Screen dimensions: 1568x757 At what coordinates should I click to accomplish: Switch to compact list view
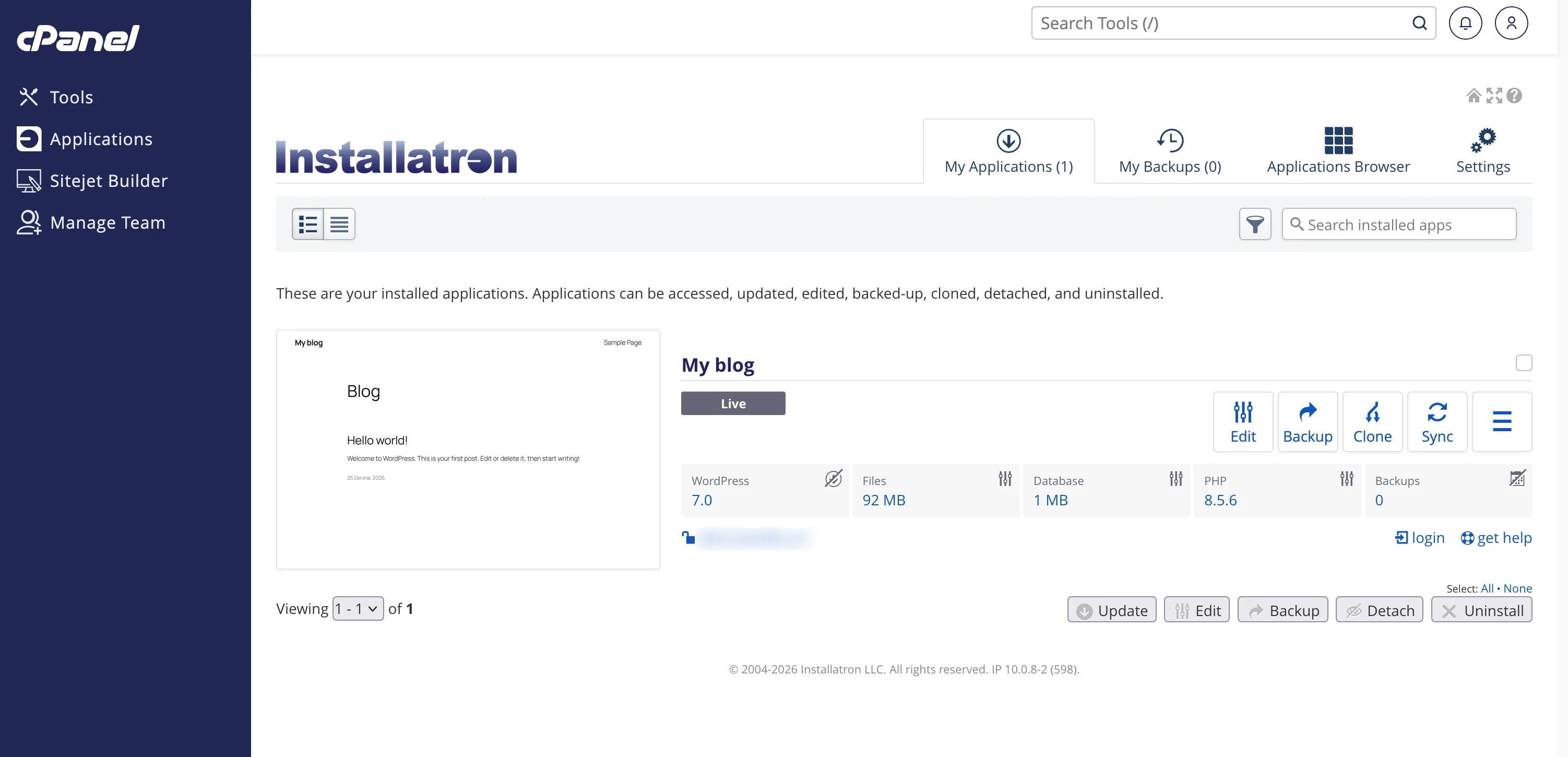pos(339,224)
